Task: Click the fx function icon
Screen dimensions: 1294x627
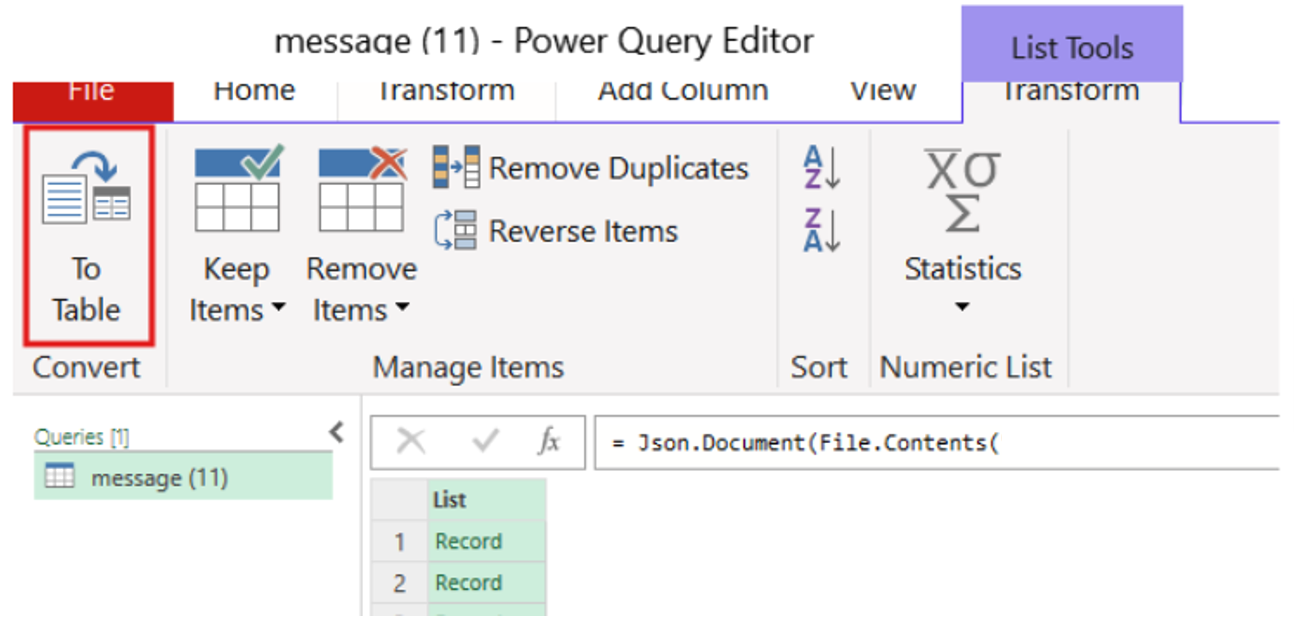Action: point(548,442)
